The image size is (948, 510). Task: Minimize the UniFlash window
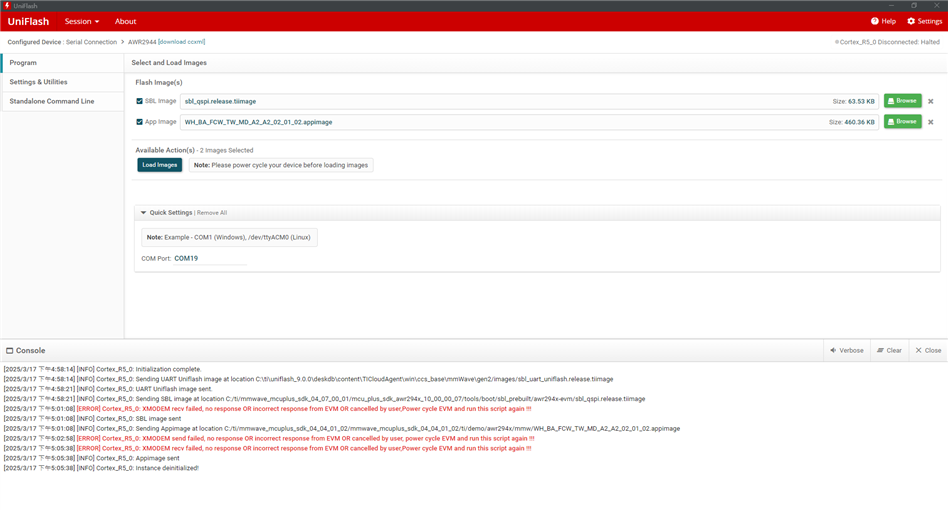(891, 5)
